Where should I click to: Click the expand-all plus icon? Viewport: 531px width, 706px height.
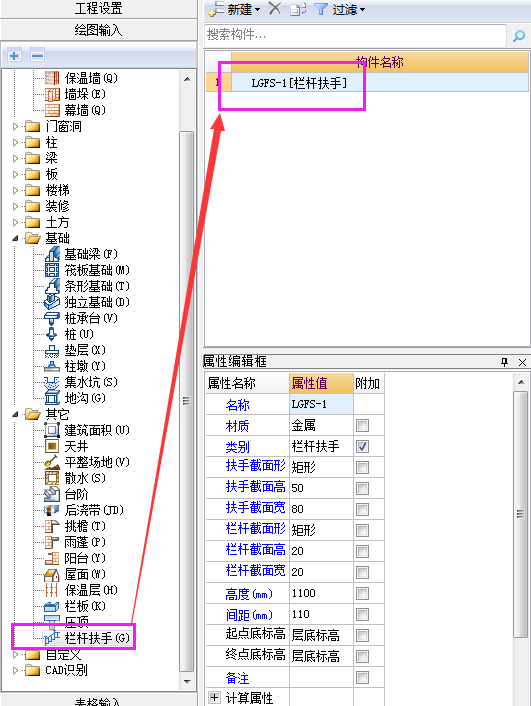[x=14, y=56]
